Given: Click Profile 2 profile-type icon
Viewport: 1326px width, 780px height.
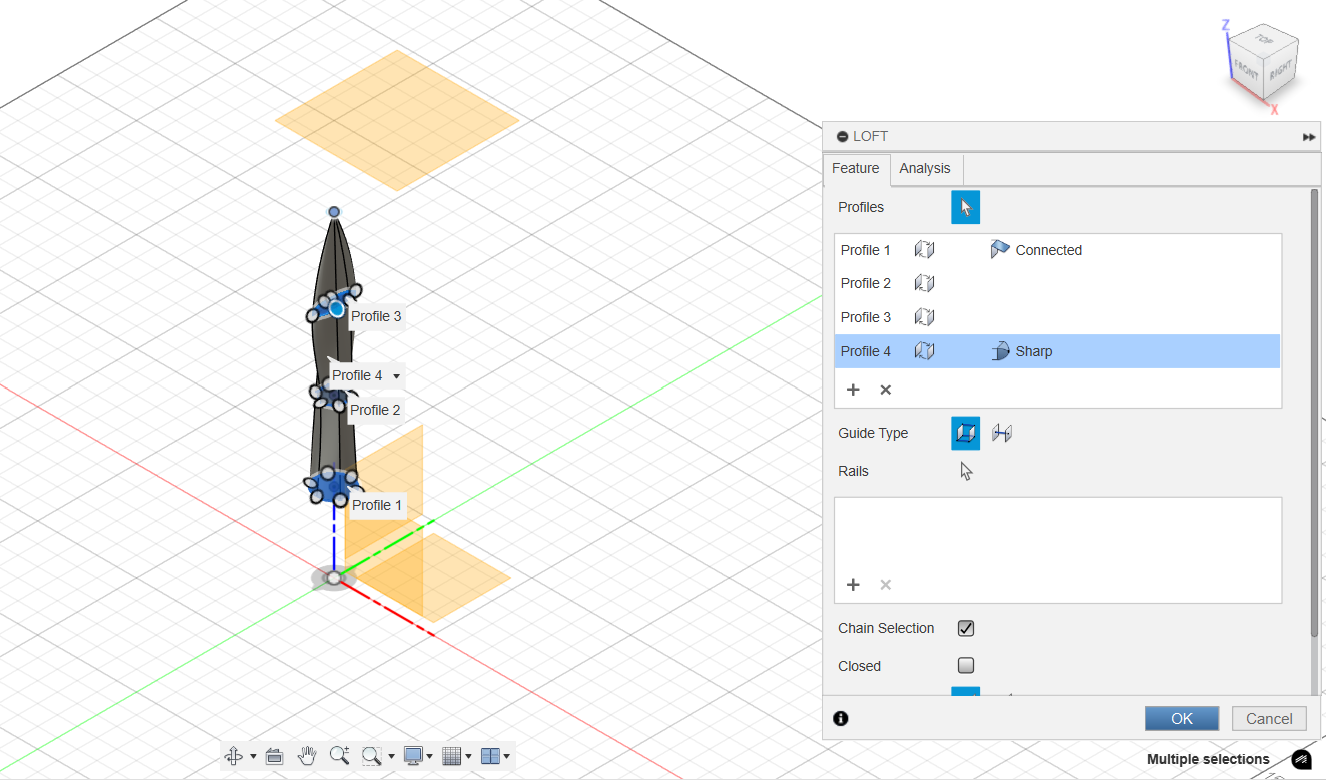Looking at the screenshot, I should [925, 283].
